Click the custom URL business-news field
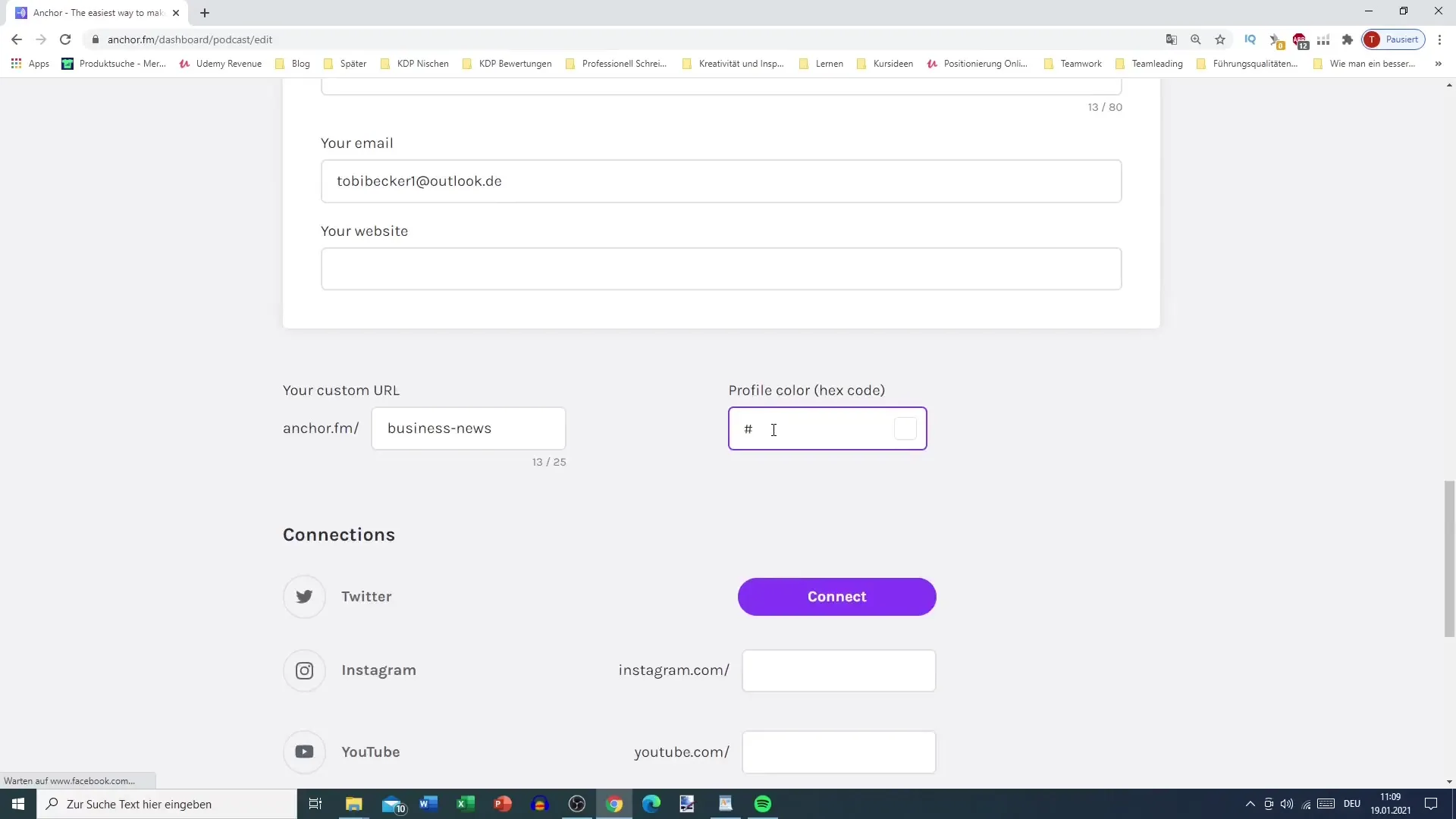The width and height of the screenshot is (1456, 819). (469, 428)
